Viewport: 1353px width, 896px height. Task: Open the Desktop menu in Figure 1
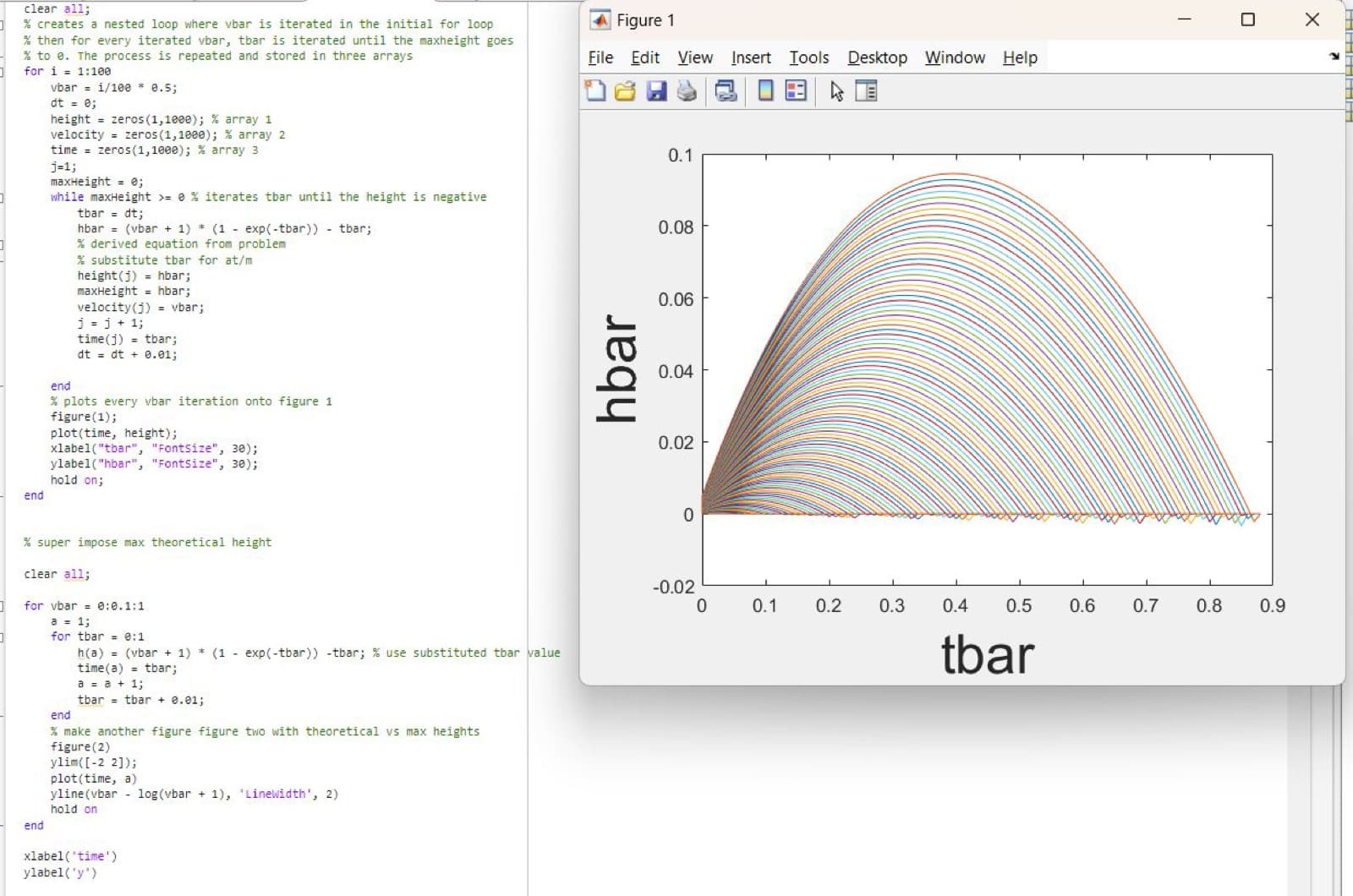coord(877,57)
